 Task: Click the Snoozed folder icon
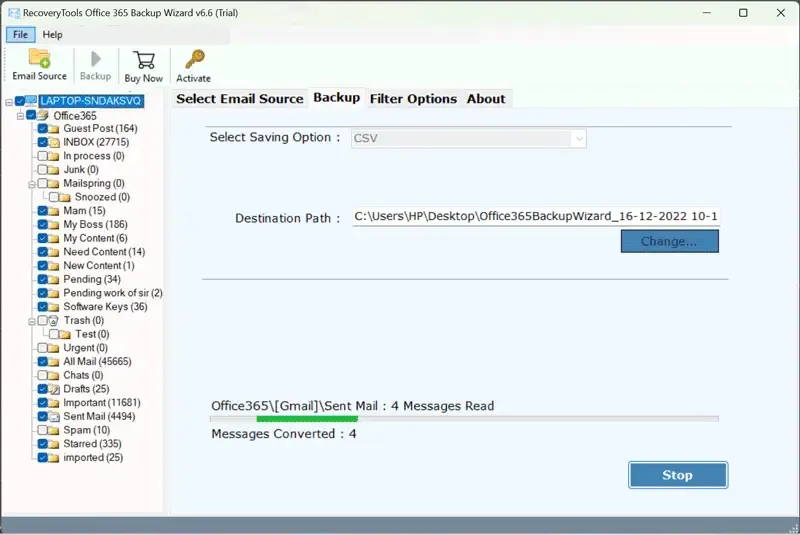click(x=65, y=197)
